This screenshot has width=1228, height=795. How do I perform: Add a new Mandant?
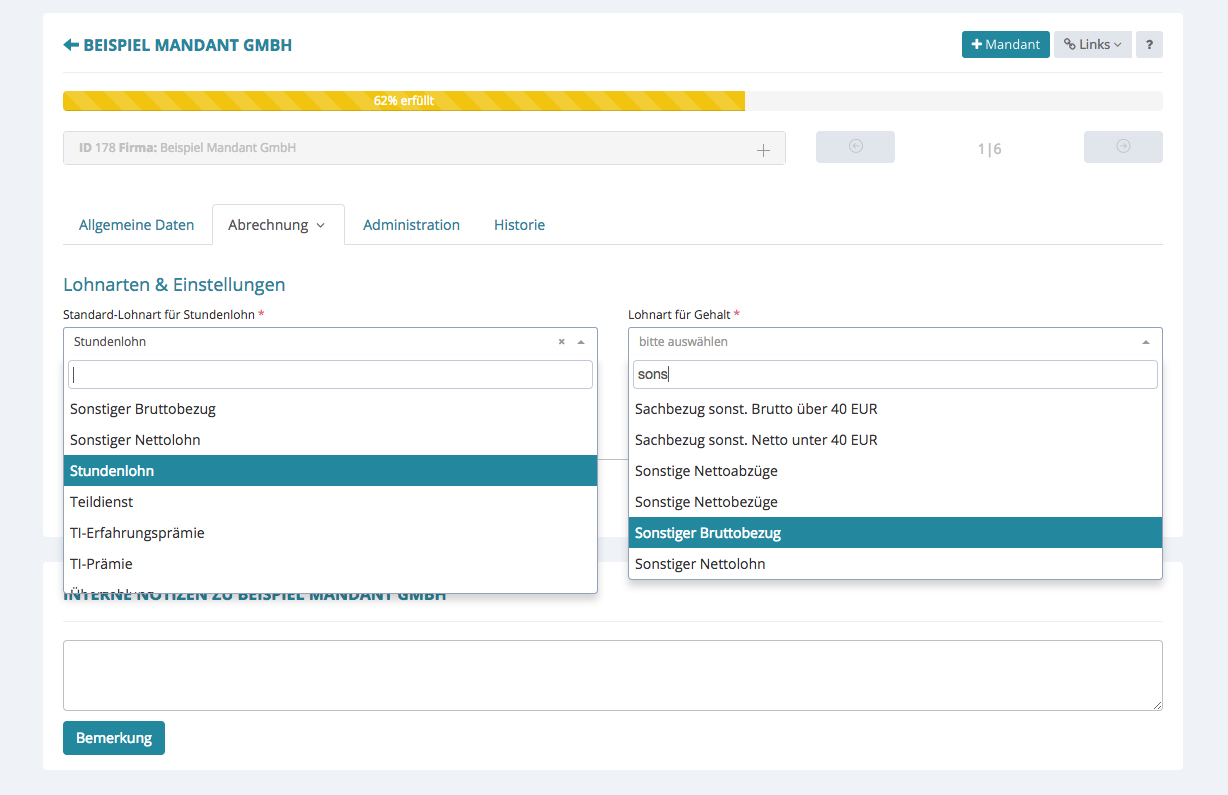click(x=1005, y=45)
